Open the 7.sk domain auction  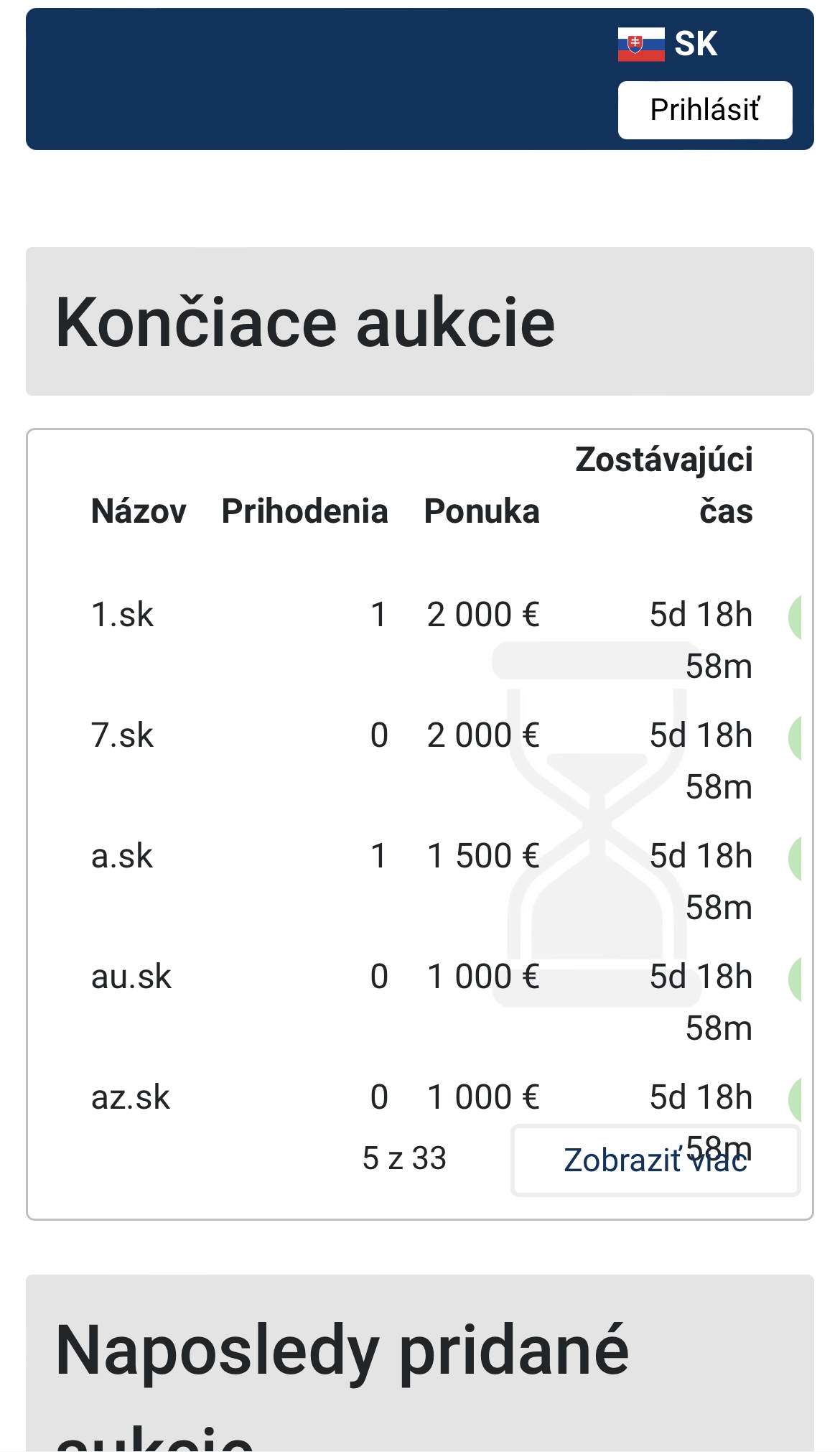[122, 736]
